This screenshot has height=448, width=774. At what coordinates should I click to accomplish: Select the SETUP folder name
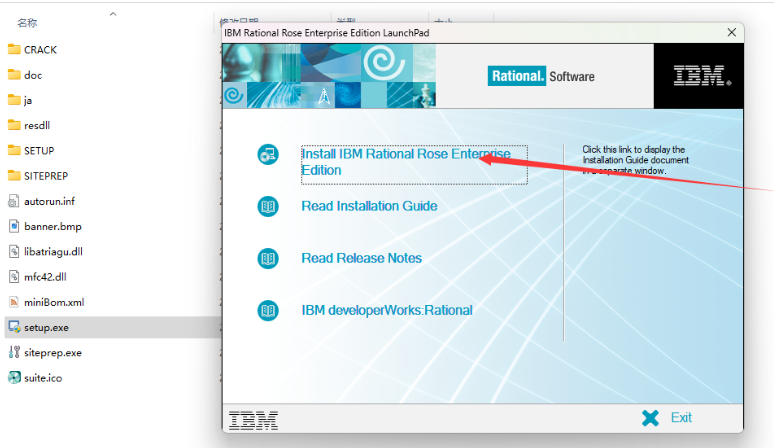click(39, 150)
